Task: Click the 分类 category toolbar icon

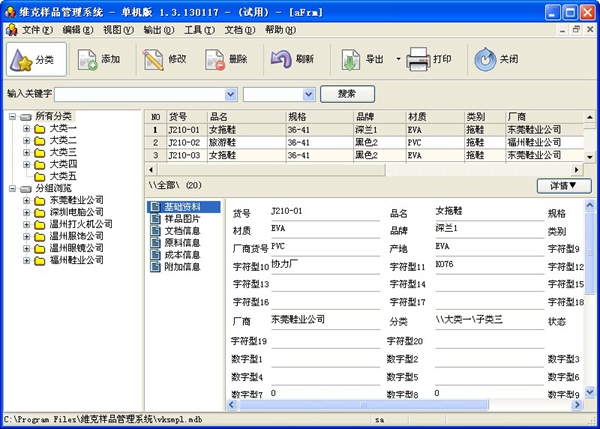Action: pyautogui.click(x=21, y=60)
